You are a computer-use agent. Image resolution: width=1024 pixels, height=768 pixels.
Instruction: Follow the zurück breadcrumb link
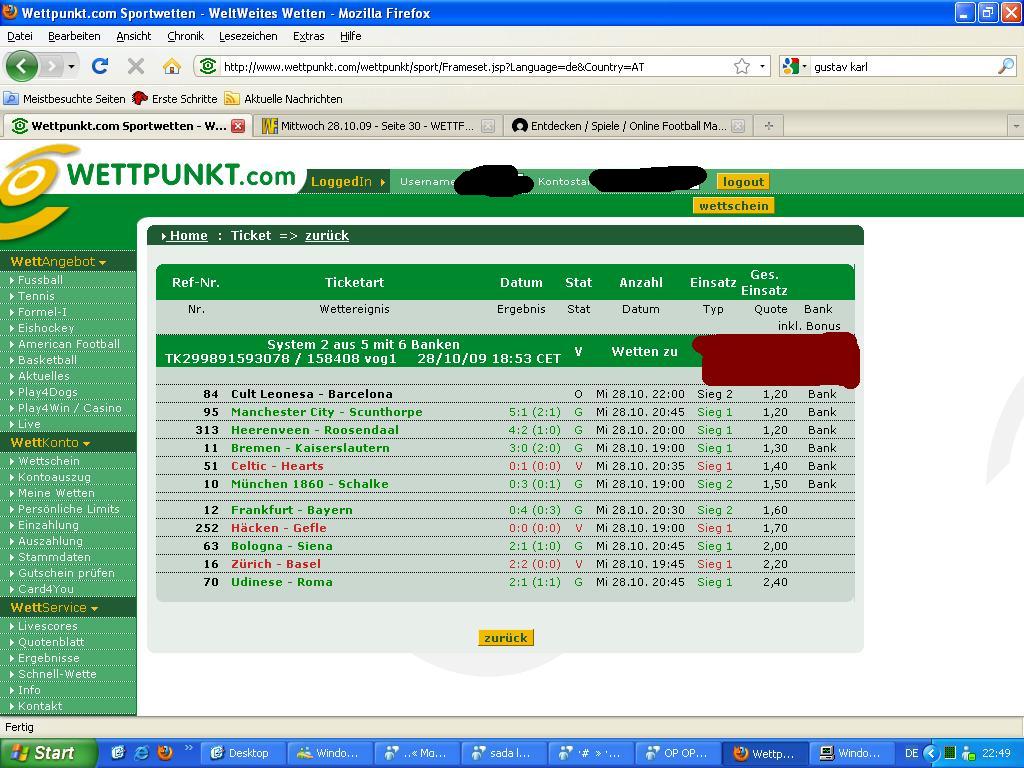(x=327, y=236)
